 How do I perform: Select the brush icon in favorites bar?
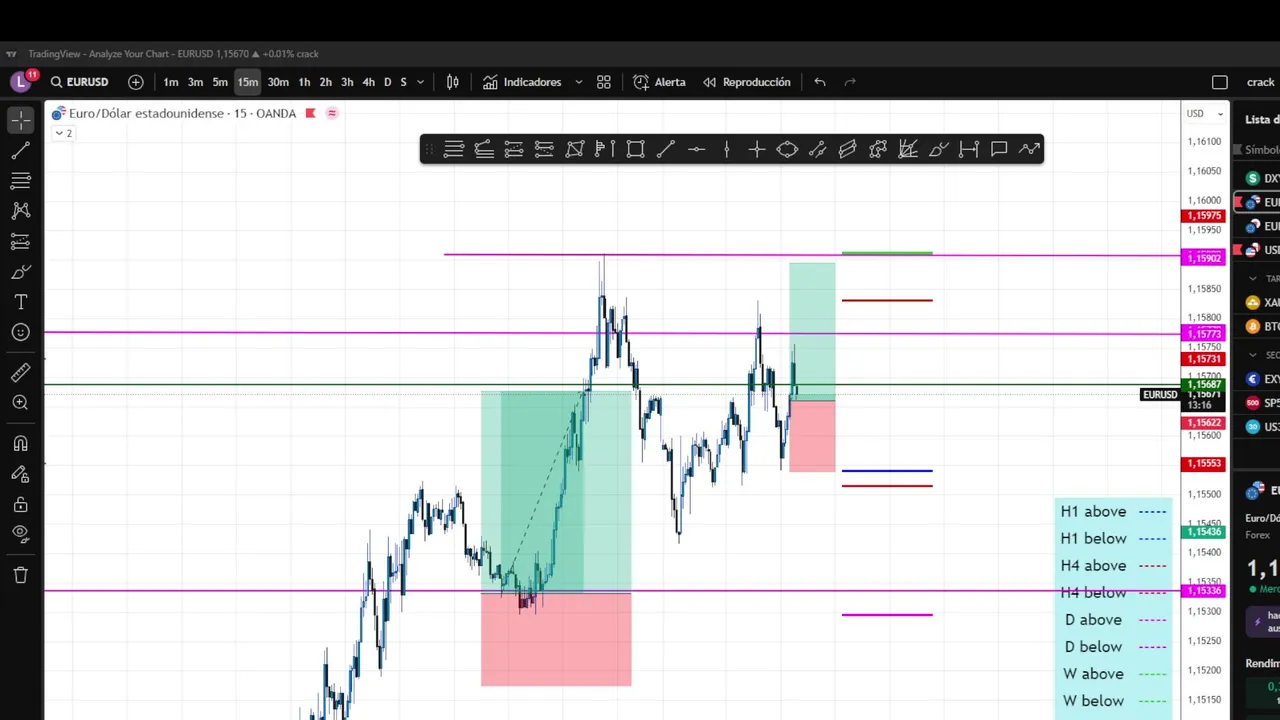point(938,149)
